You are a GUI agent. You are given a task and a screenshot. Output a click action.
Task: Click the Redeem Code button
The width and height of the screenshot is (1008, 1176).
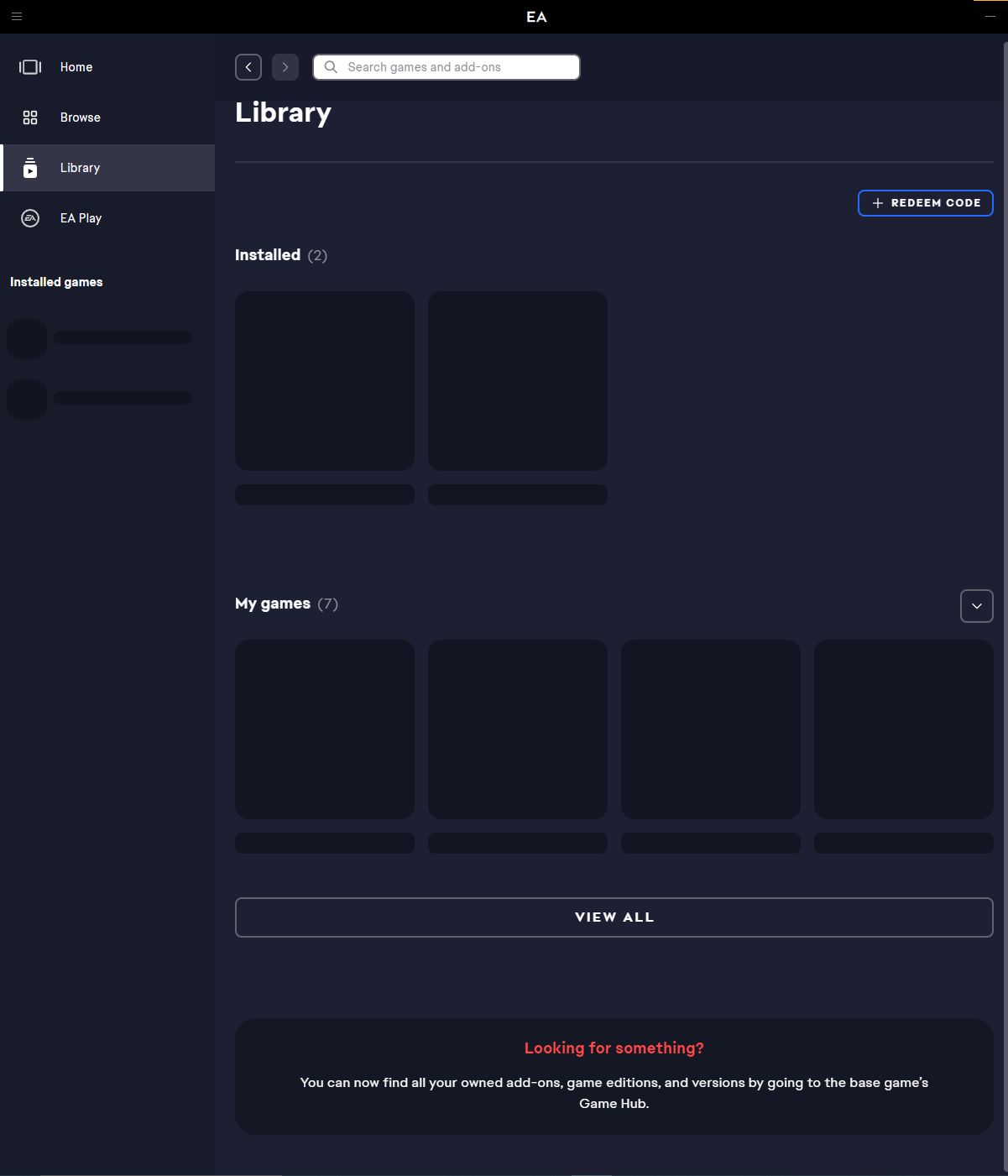(925, 203)
